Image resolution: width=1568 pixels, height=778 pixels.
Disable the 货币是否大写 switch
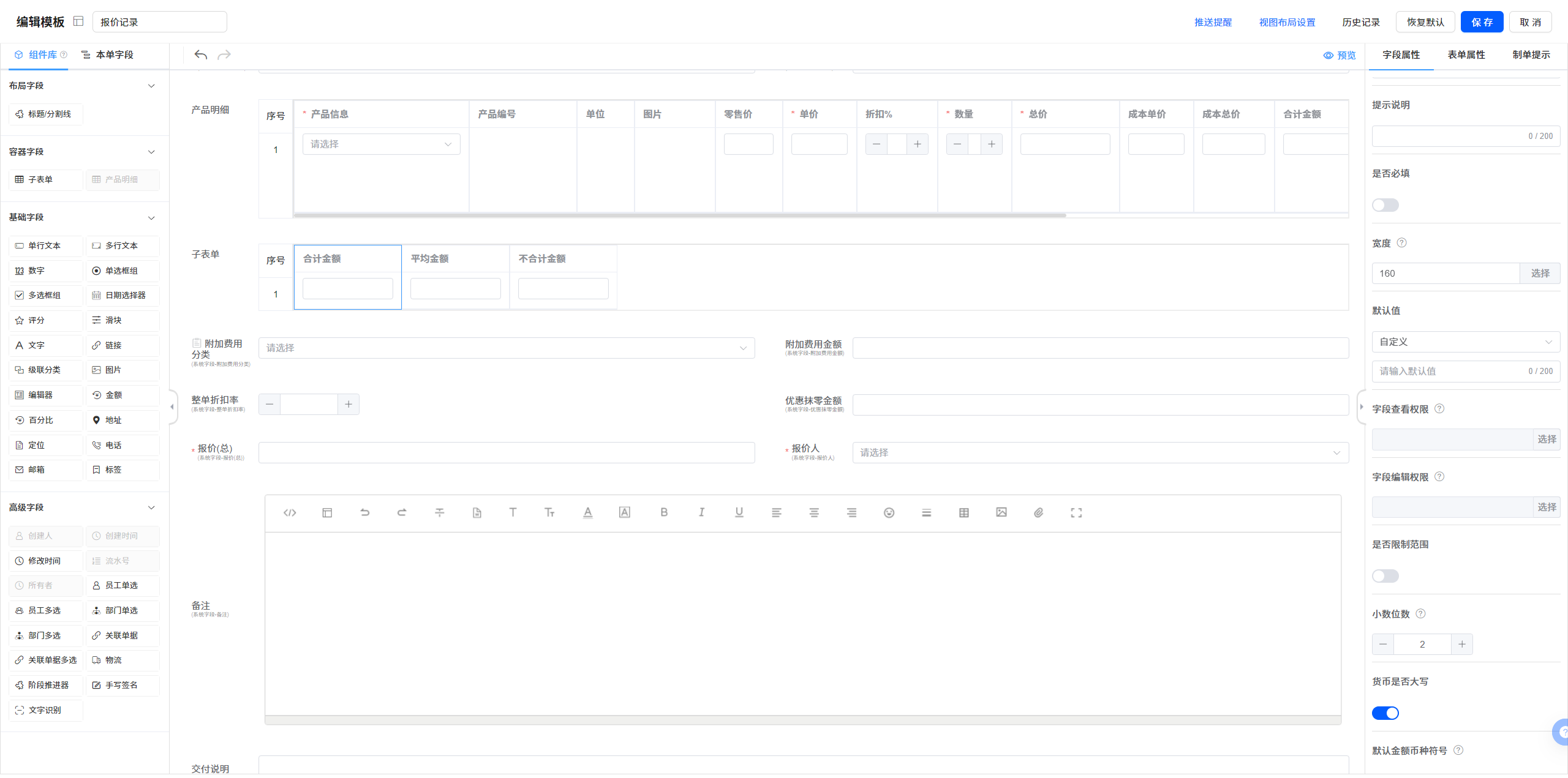coord(1385,713)
